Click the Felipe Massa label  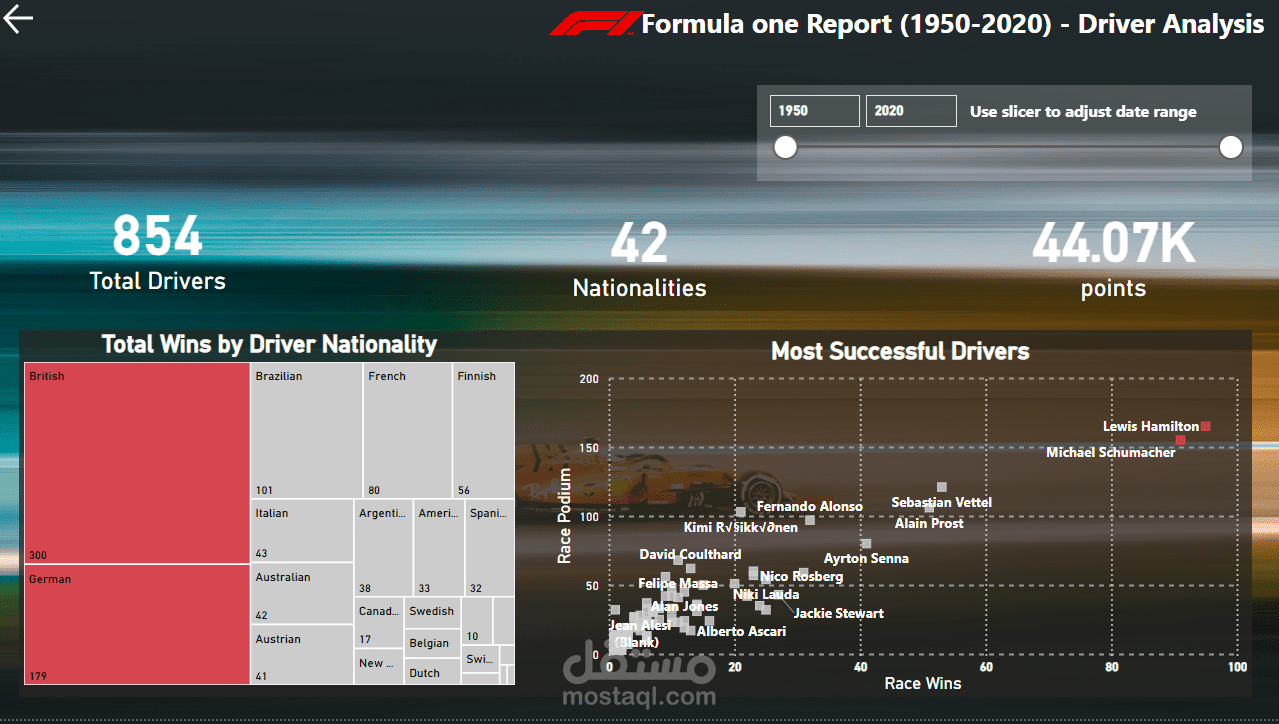coord(678,583)
